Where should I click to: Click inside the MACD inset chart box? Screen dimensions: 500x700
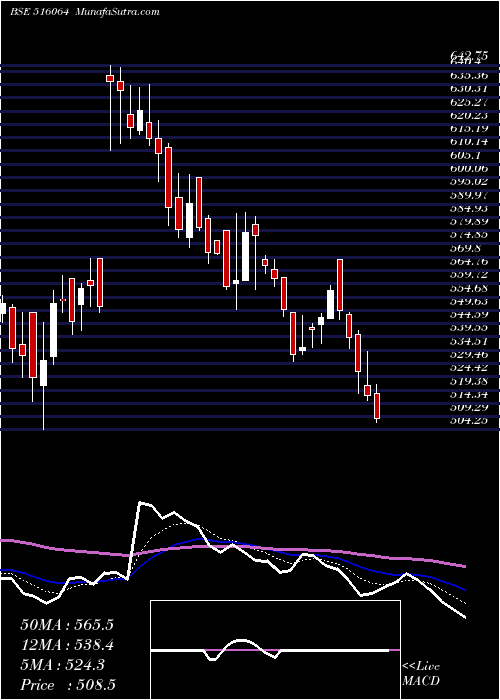click(275, 650)
